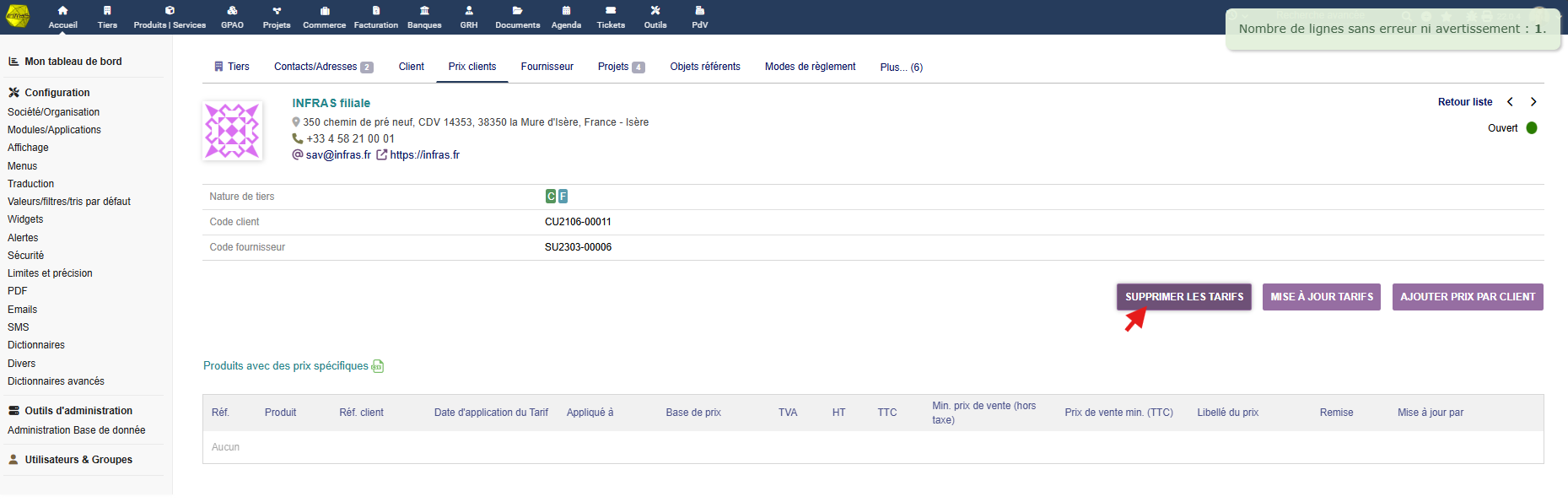Switch to the Fournisseur tab
This screenshot has width=1568, height=502.
coord(547,67)
